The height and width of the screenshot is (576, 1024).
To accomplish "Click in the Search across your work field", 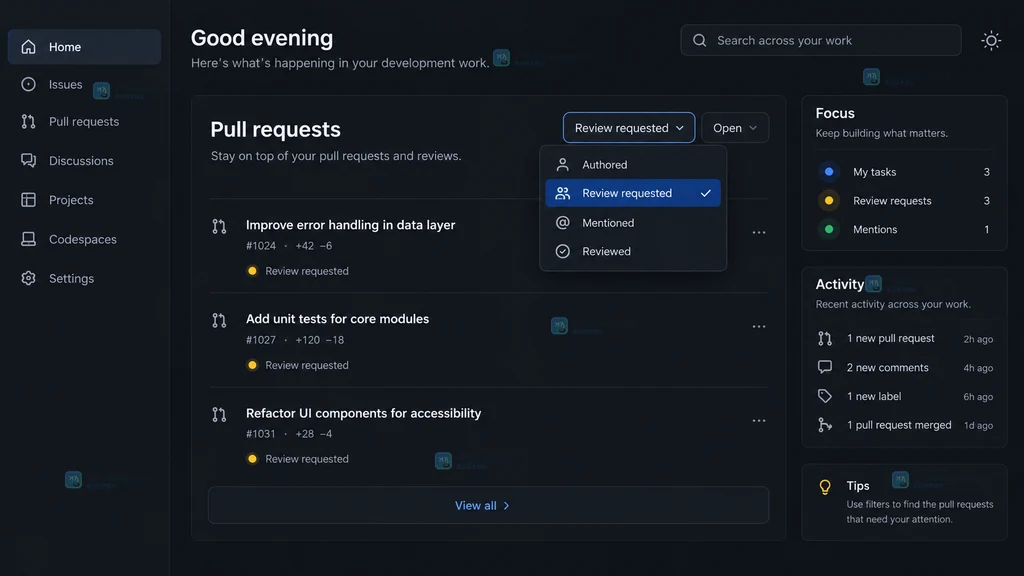I will 821,40.
